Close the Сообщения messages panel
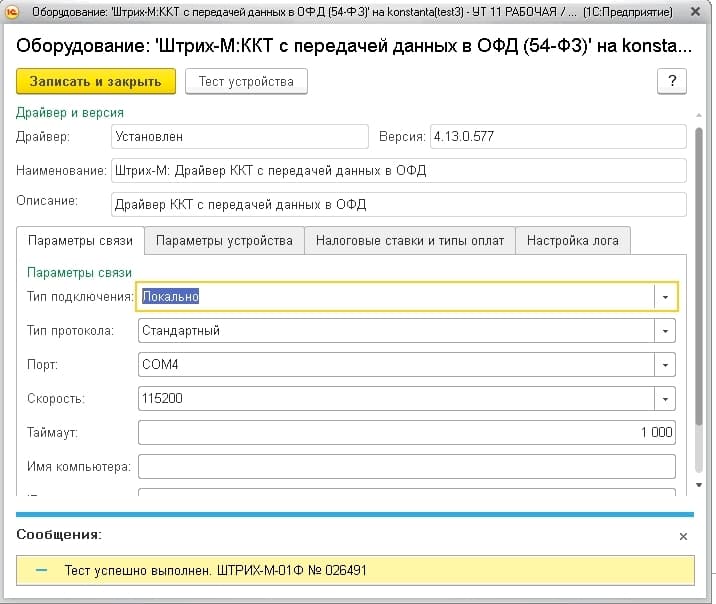This screenshot has height=604, width=716. [683, 536]
